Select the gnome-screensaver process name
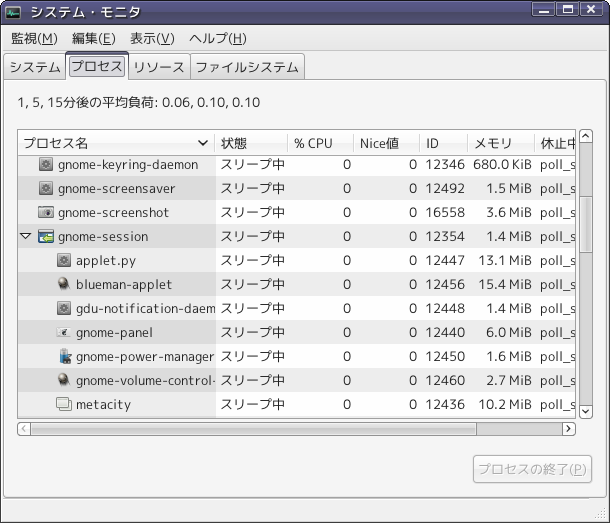Image resolution: width=610 pixels, height=523 pixels. [116, 189]
